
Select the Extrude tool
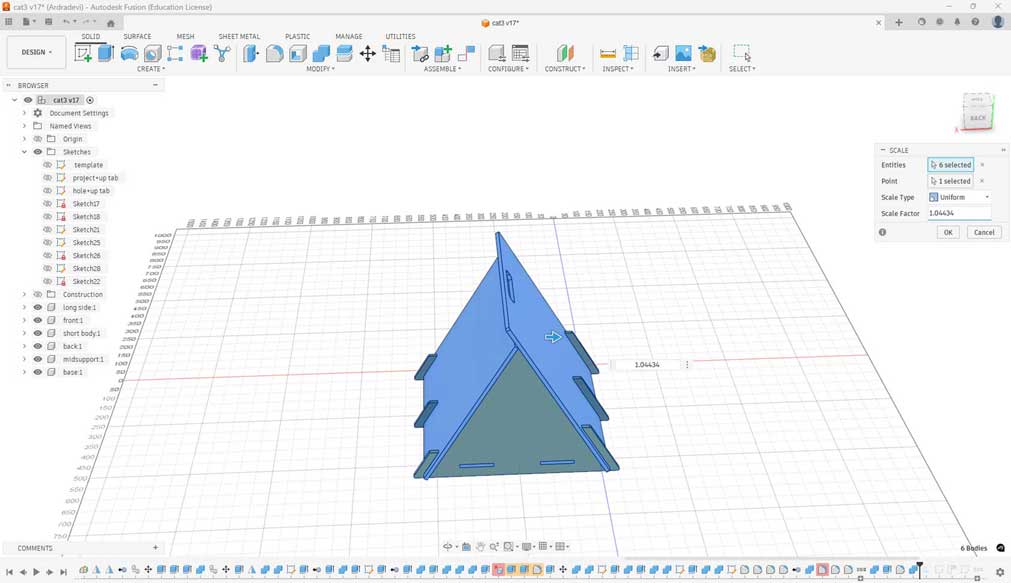click(106, 53)
